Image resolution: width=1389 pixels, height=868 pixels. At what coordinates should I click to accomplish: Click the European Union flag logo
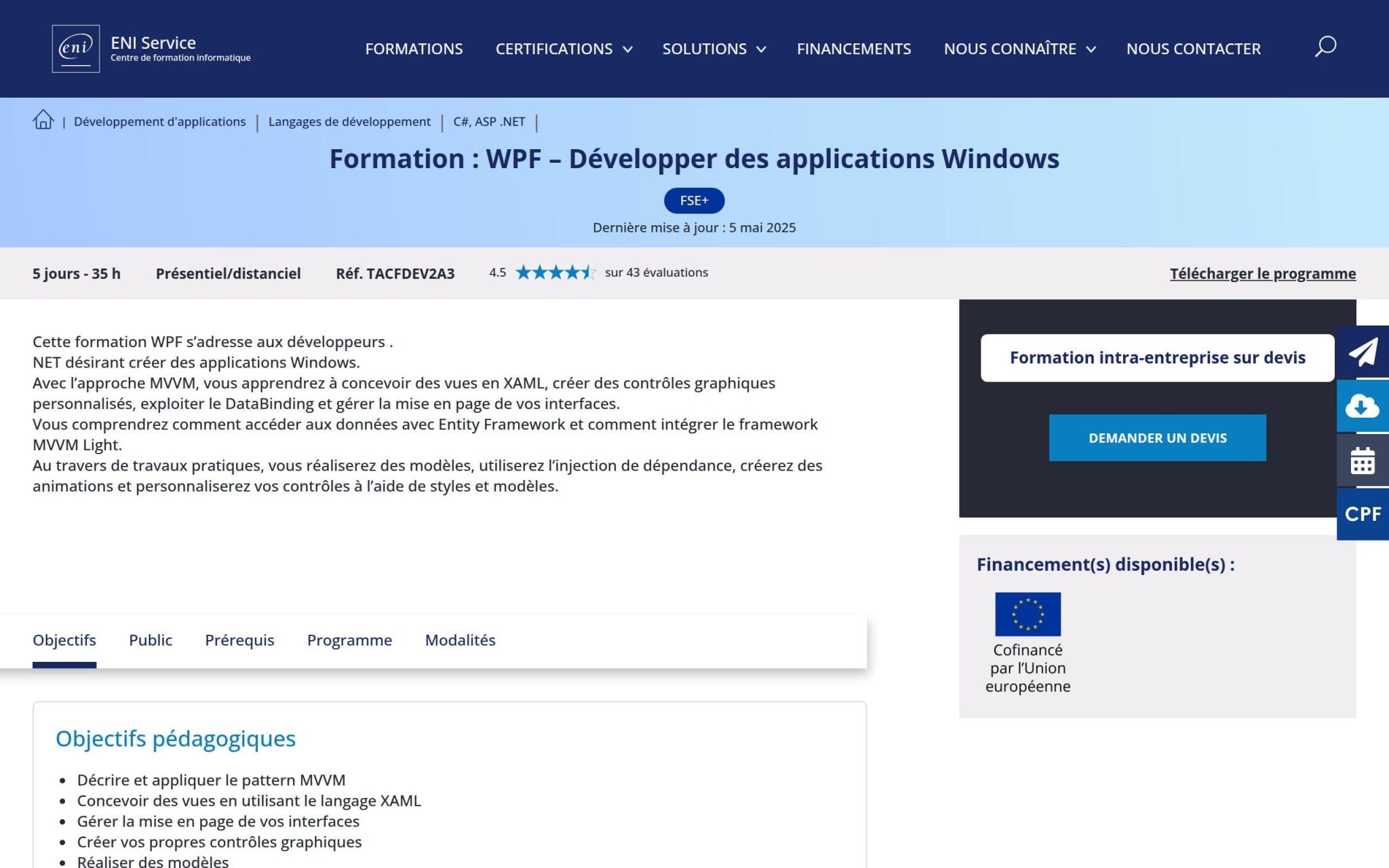coord(1028,614)
